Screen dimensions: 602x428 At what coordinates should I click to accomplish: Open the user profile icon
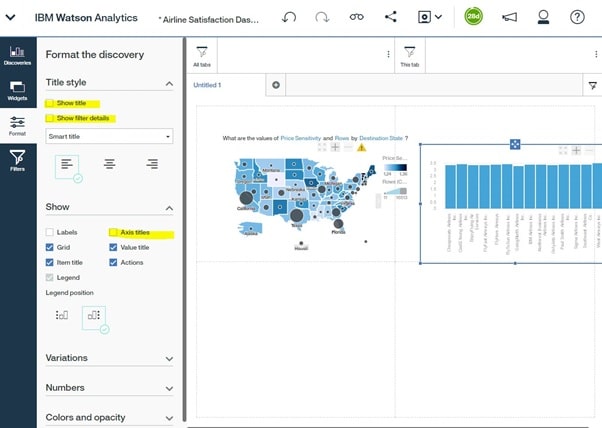[x=543, y=17]
